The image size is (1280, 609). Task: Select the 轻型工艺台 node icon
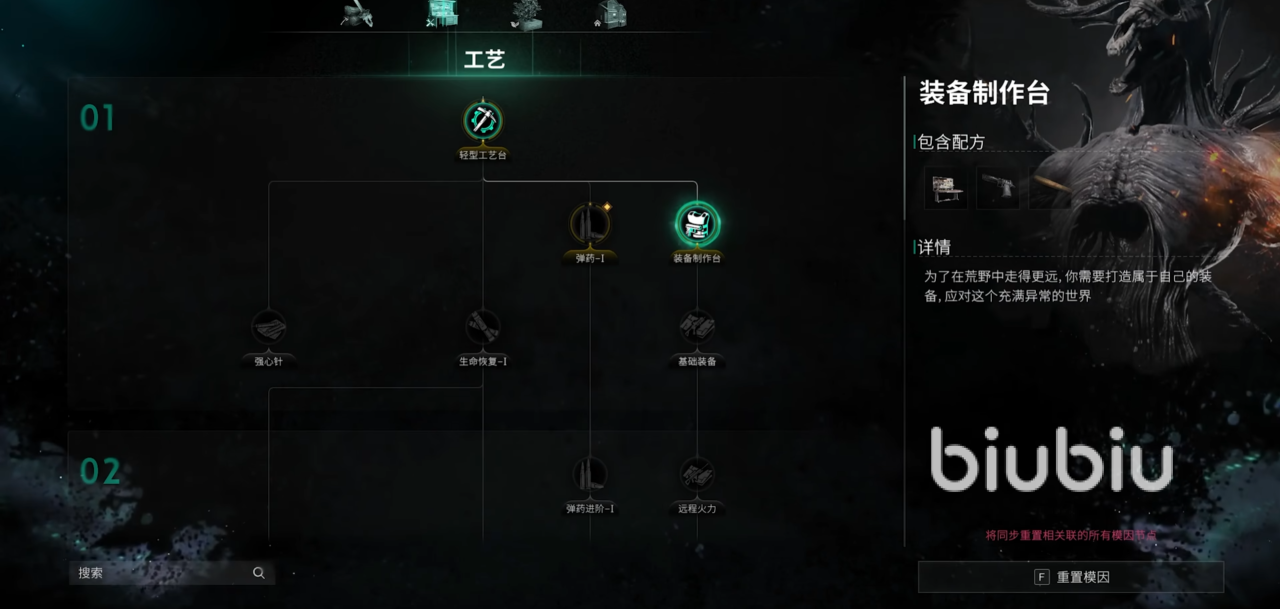[483, 121]
